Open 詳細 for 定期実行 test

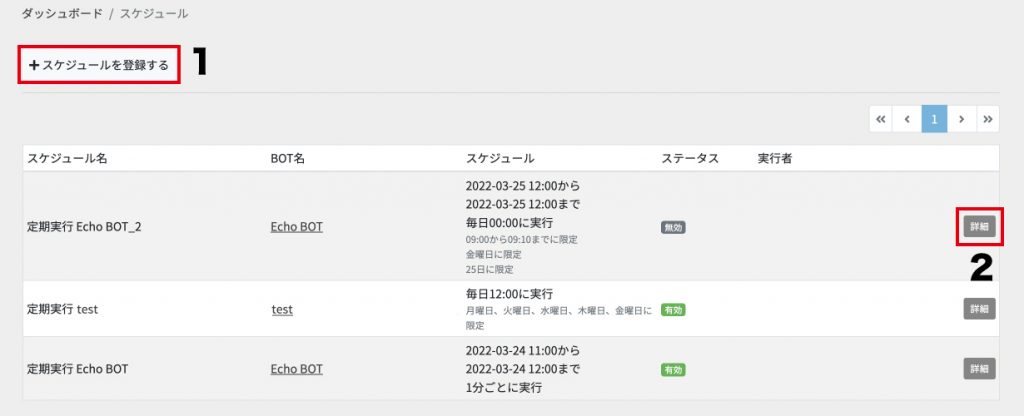[x=979, y=309]
